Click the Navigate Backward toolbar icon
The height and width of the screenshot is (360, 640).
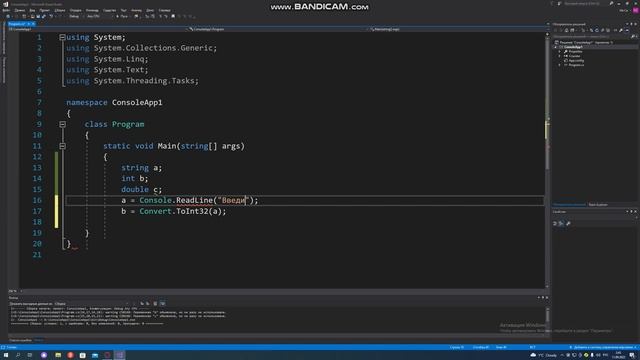(8, 16)
